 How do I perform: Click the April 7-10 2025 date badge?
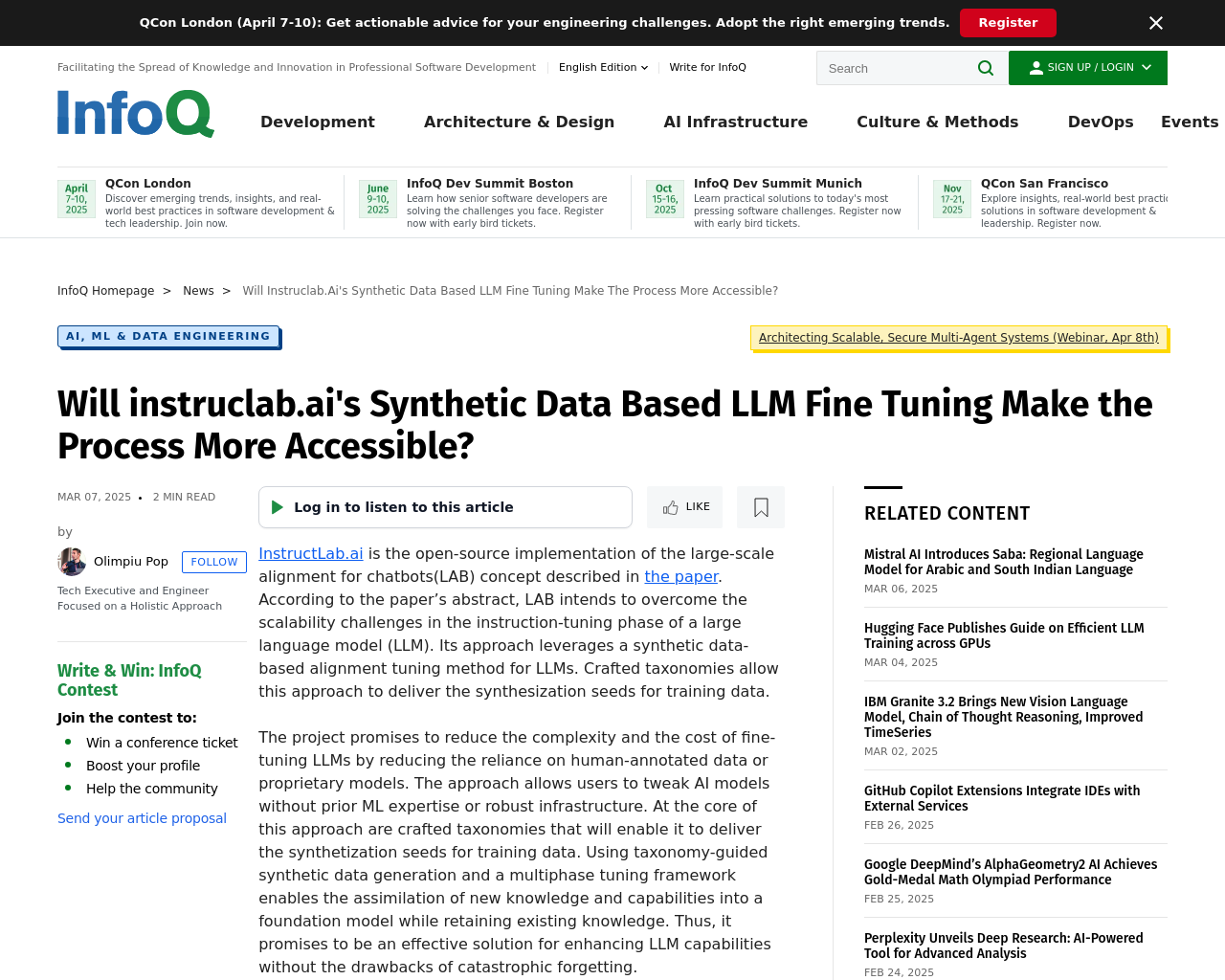tap(77, 199)
